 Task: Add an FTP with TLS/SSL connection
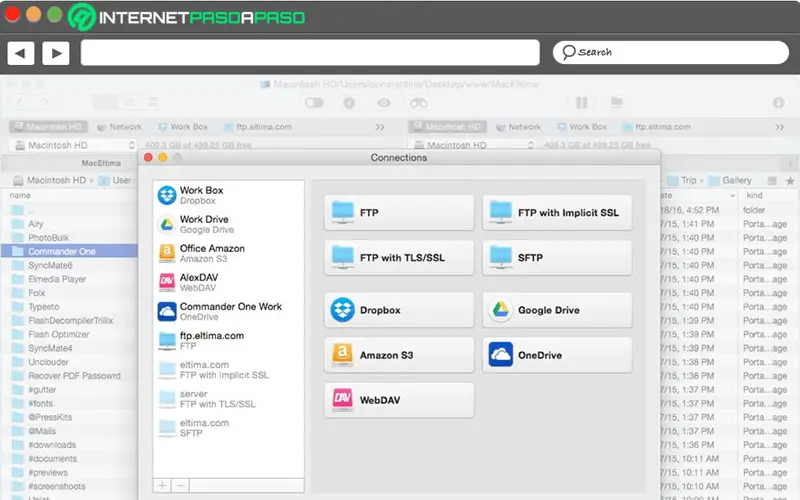point(399,257)
